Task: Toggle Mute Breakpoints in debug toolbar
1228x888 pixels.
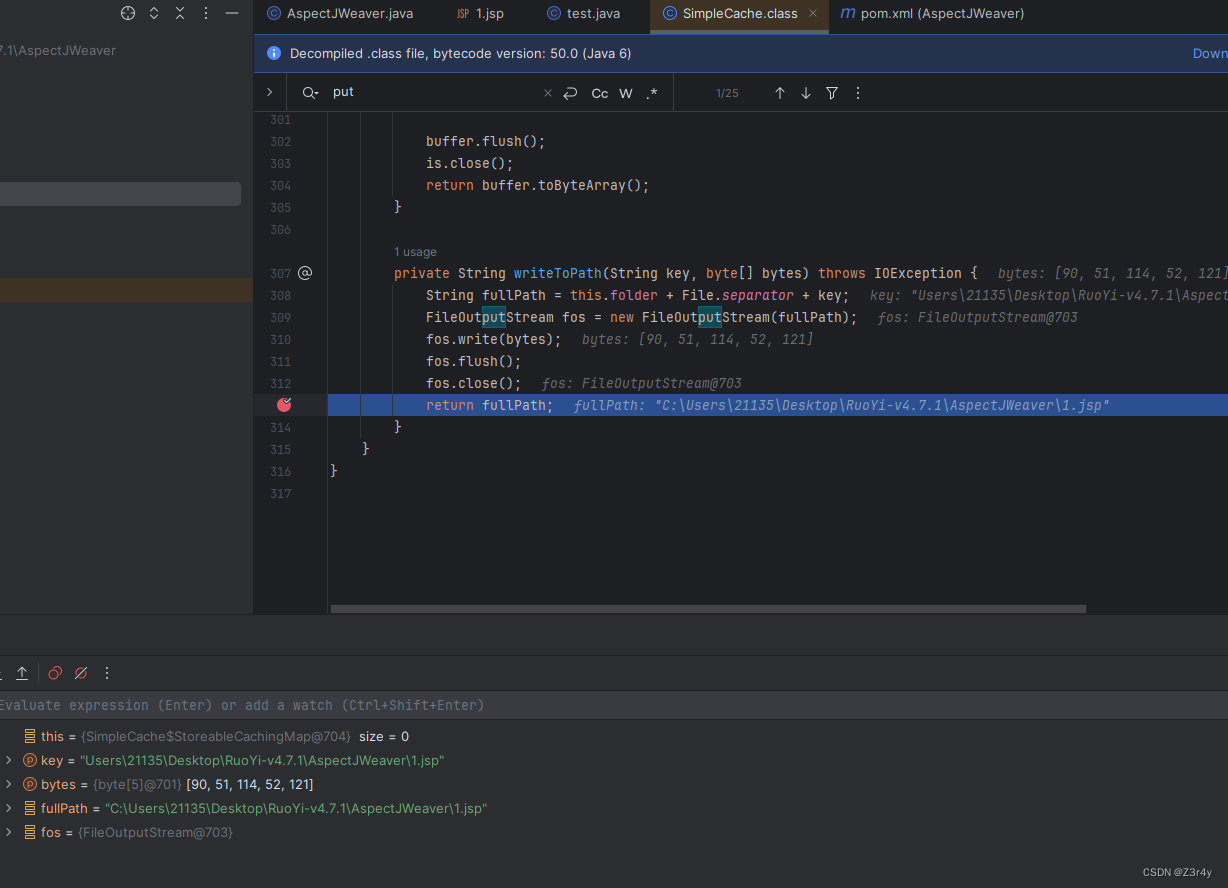Action: (x=81, y=673)
